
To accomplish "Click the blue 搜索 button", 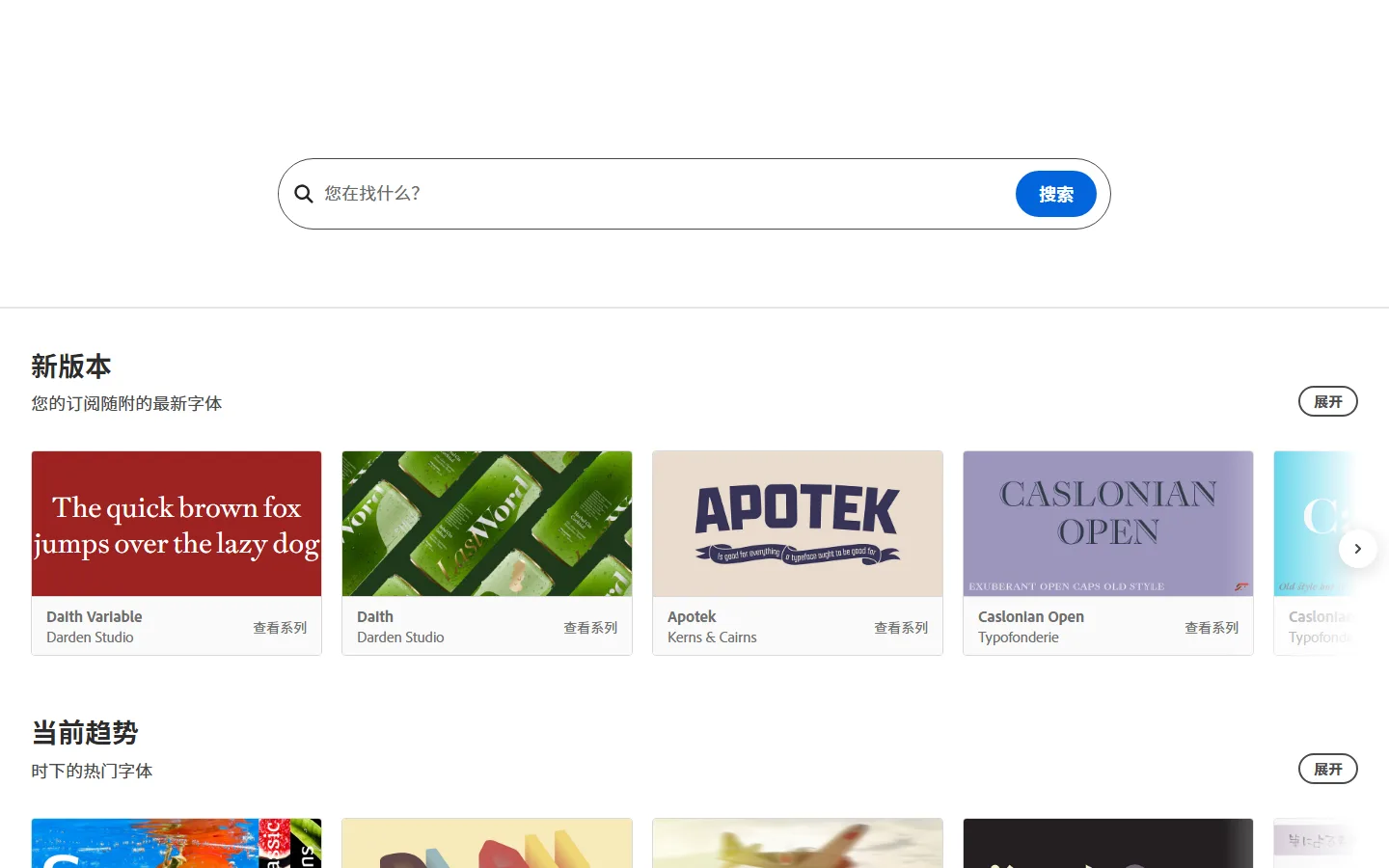I will [x=1056, y=194].
